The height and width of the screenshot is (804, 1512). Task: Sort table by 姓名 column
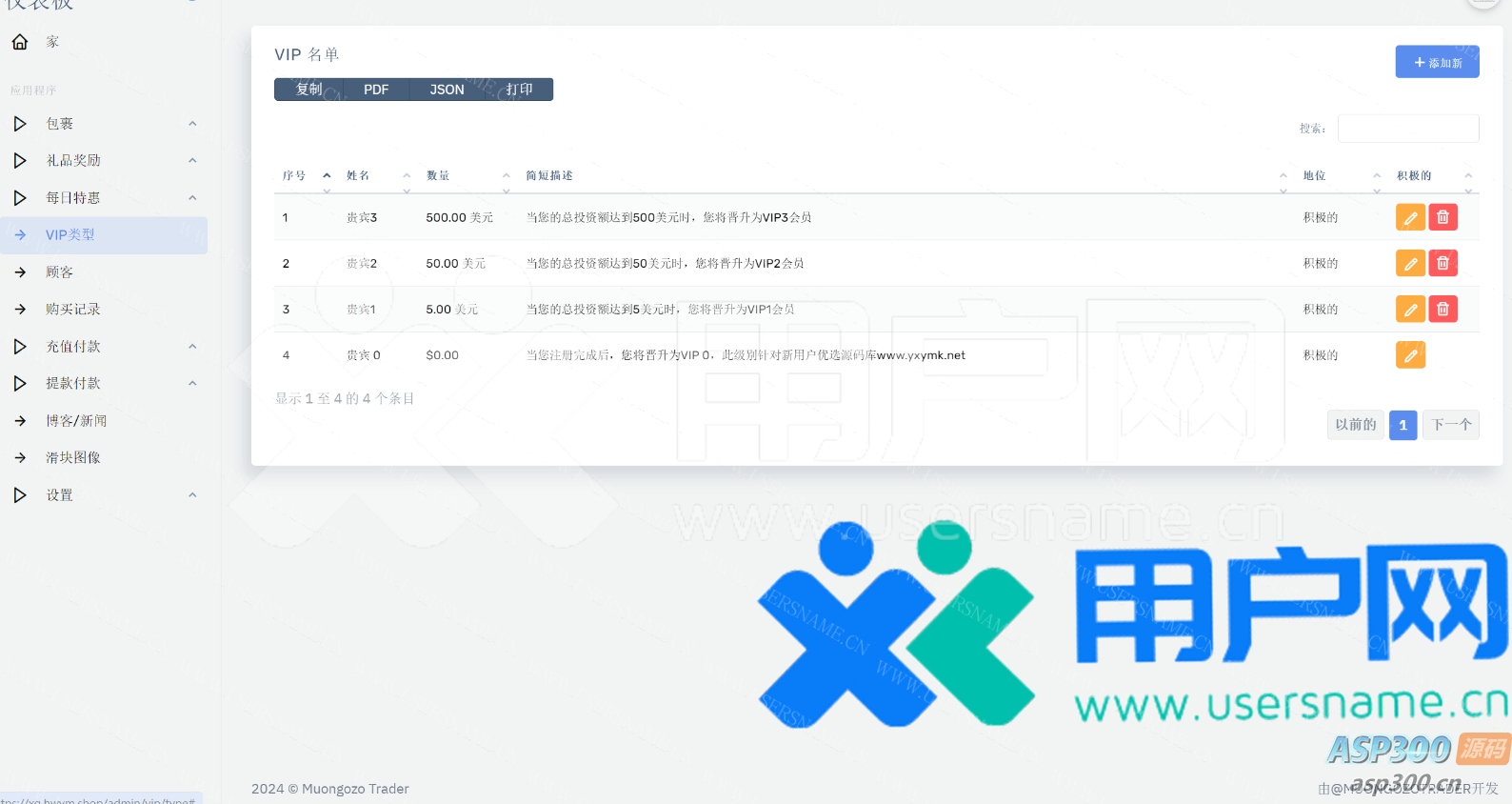pyautogui.click(x=378, y=176)
